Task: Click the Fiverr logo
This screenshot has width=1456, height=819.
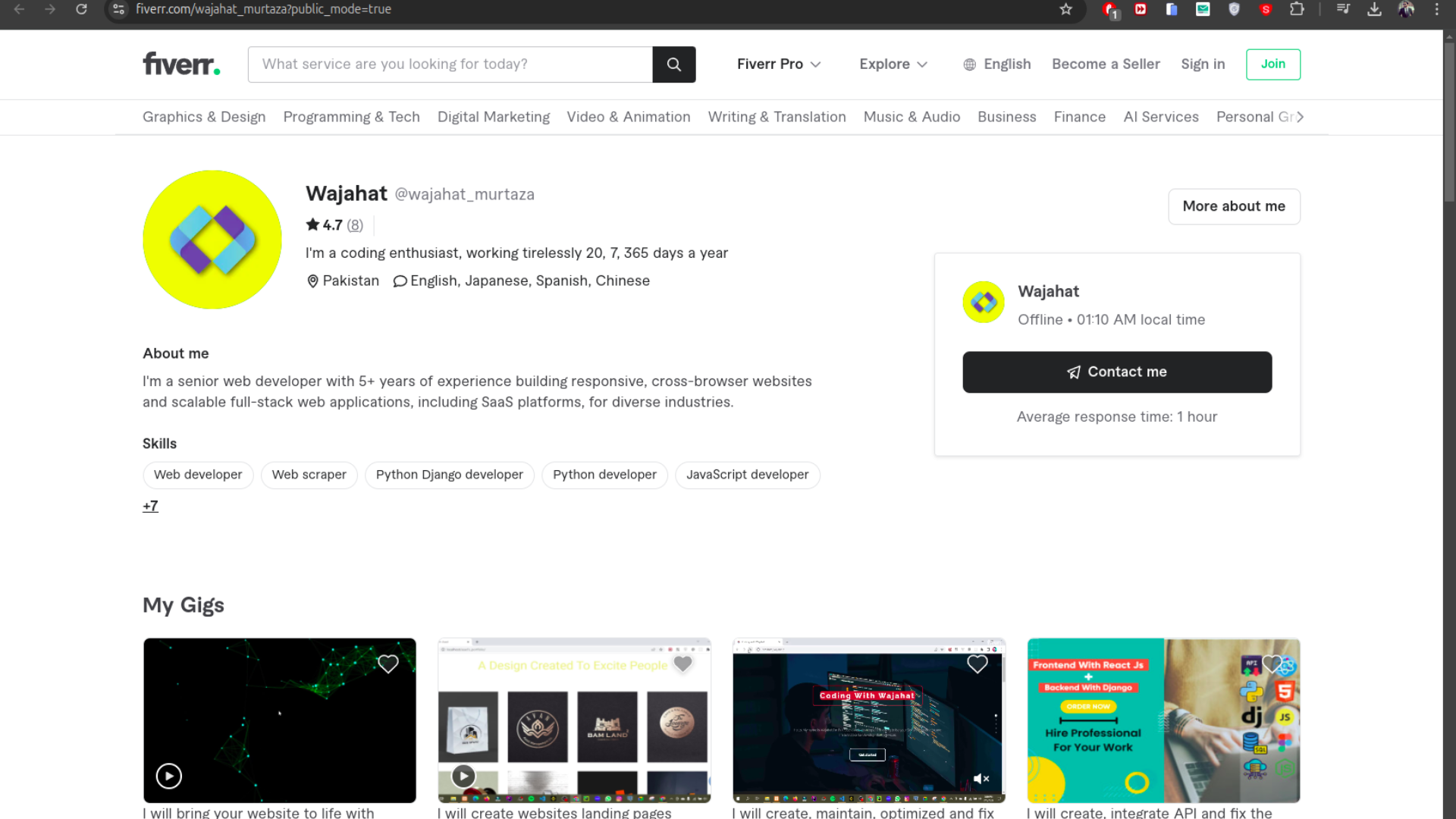Action: [x=181, y=64]
